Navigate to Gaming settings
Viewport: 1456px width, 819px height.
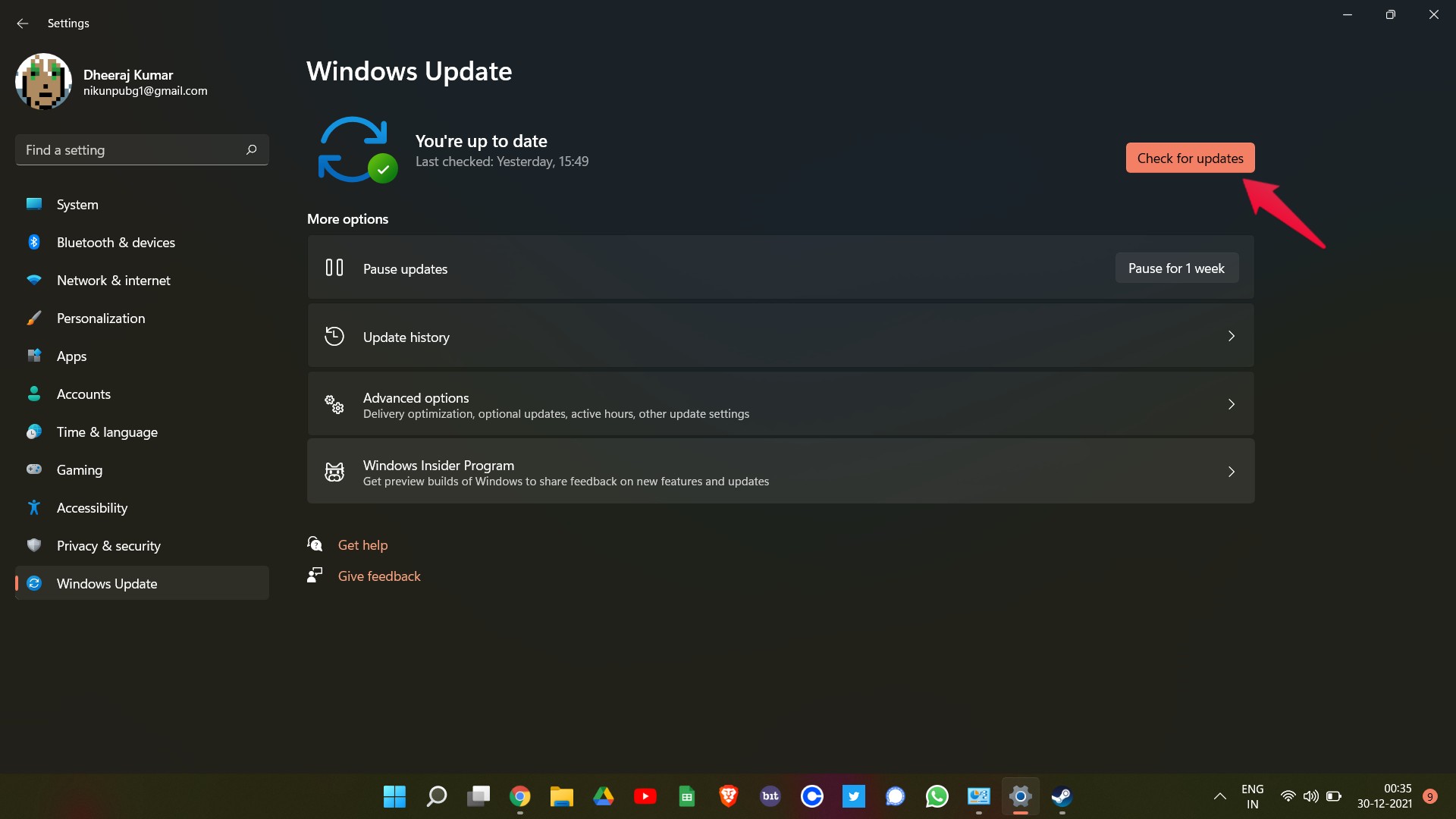point(79,469)
